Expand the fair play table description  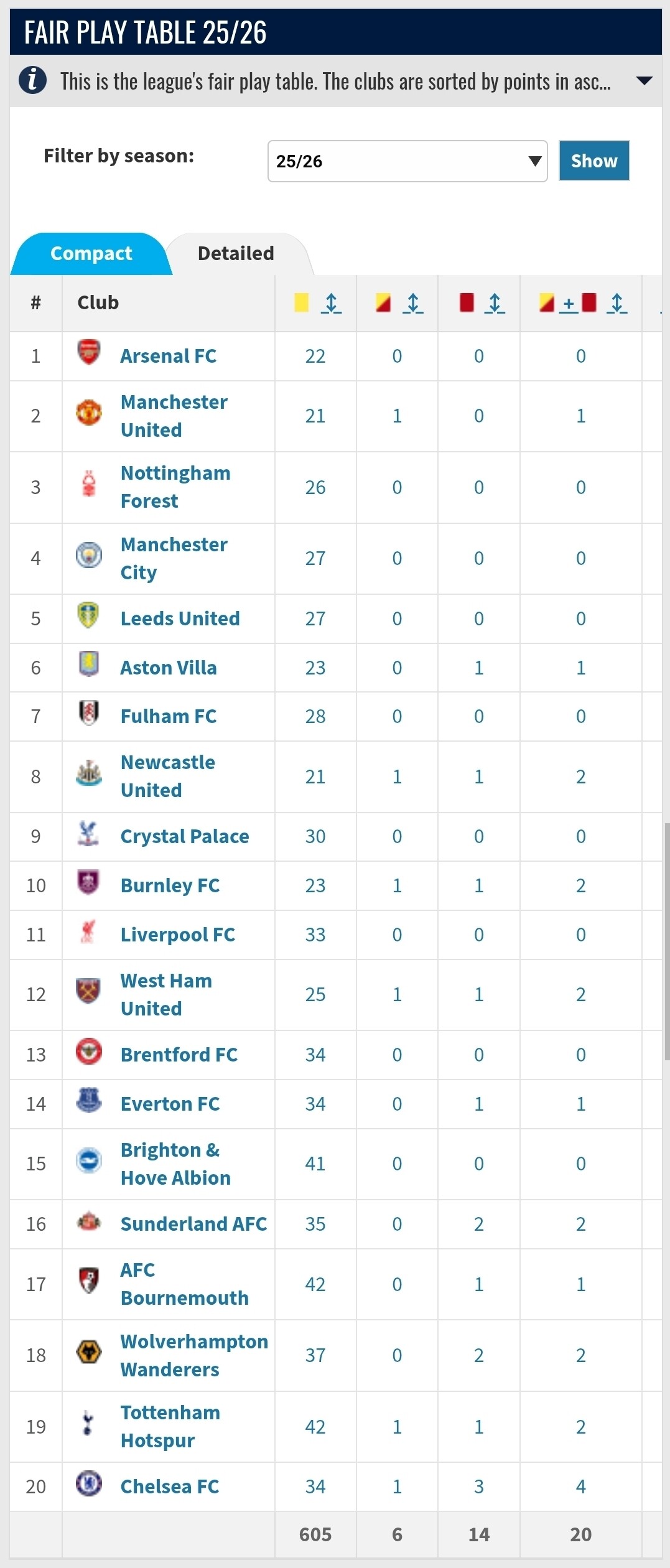click(x=644, y=81)
